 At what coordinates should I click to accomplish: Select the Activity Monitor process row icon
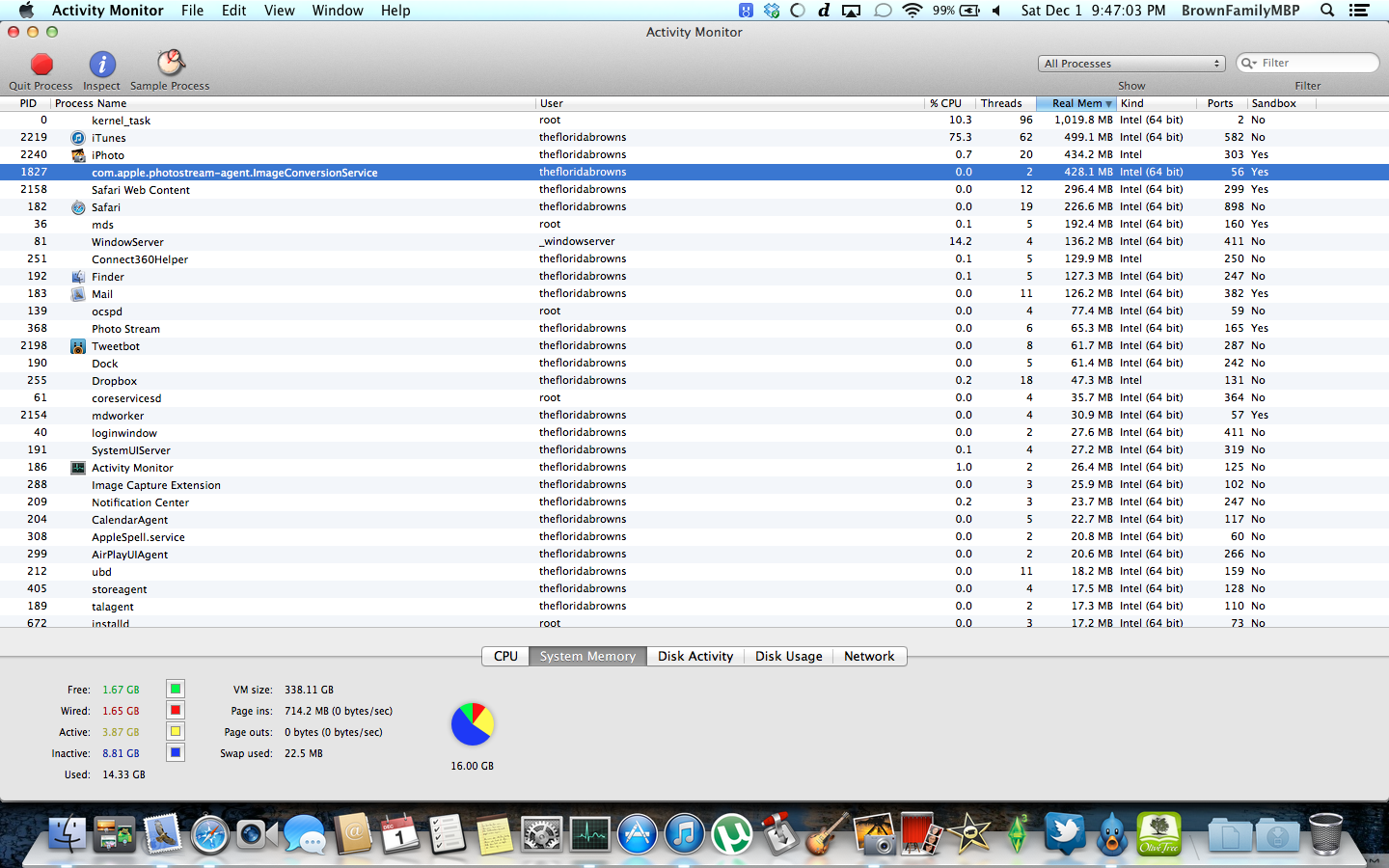coord(78,468)
